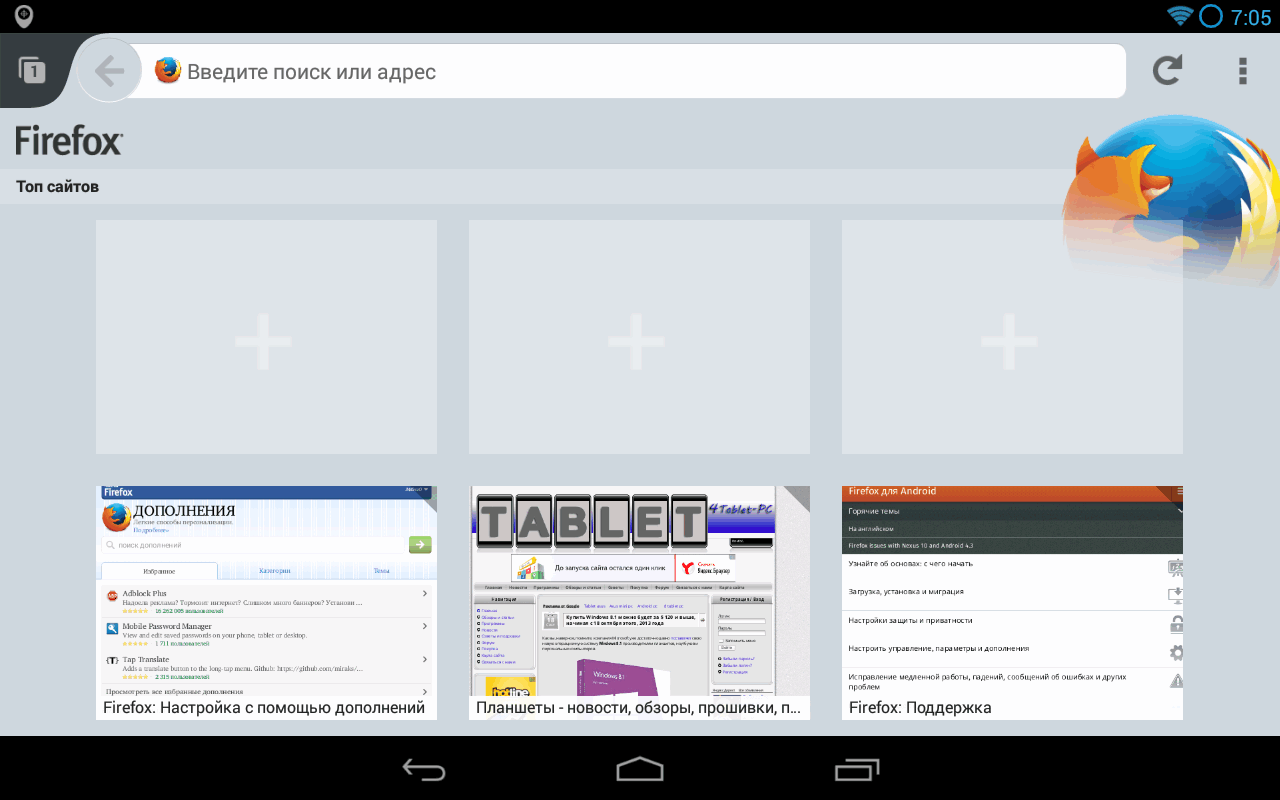Reload the page with refresh icon
This screenshot has height=800, width=1280.
click(1167, 70)
